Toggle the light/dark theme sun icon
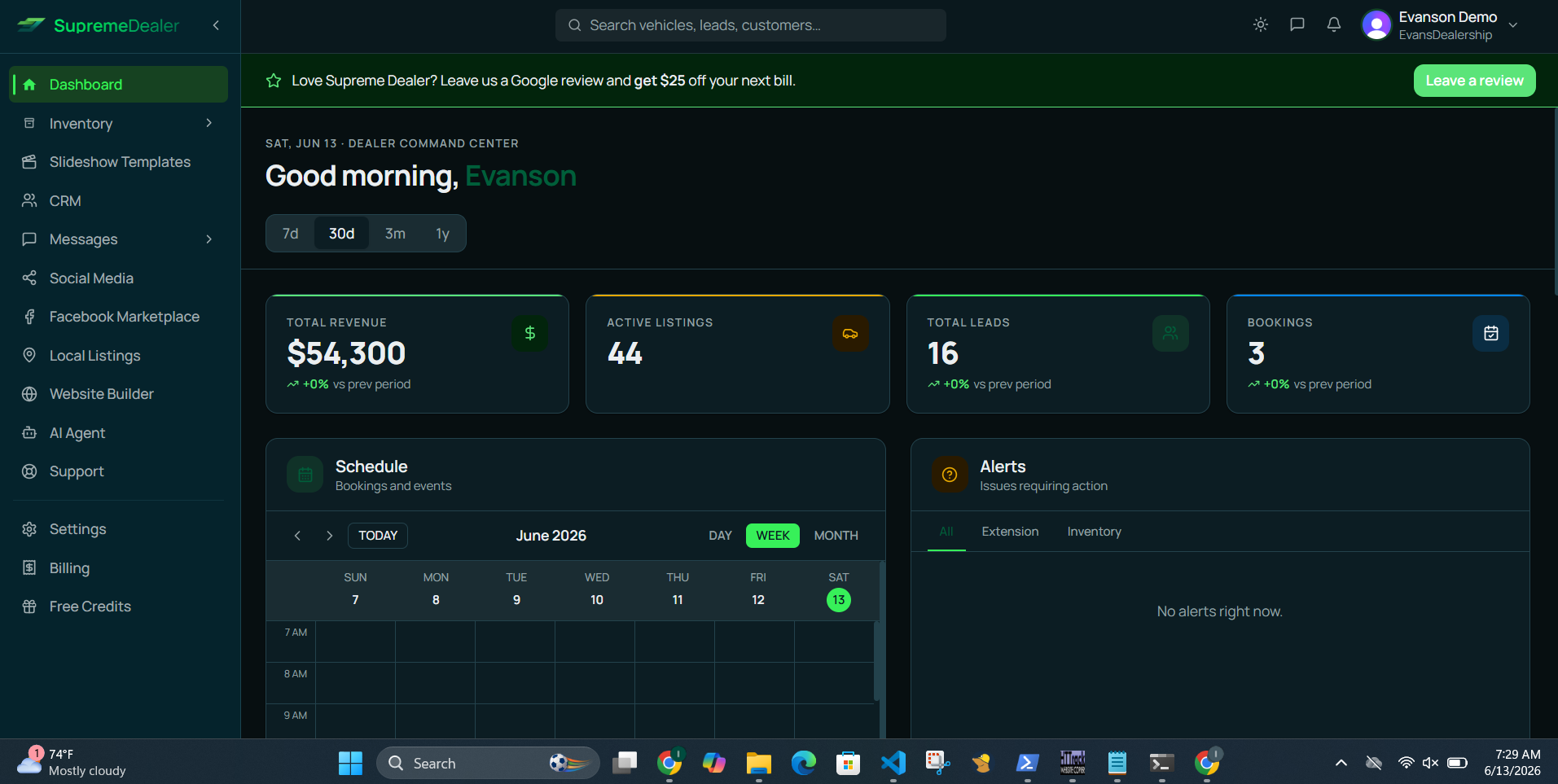 1261,24
